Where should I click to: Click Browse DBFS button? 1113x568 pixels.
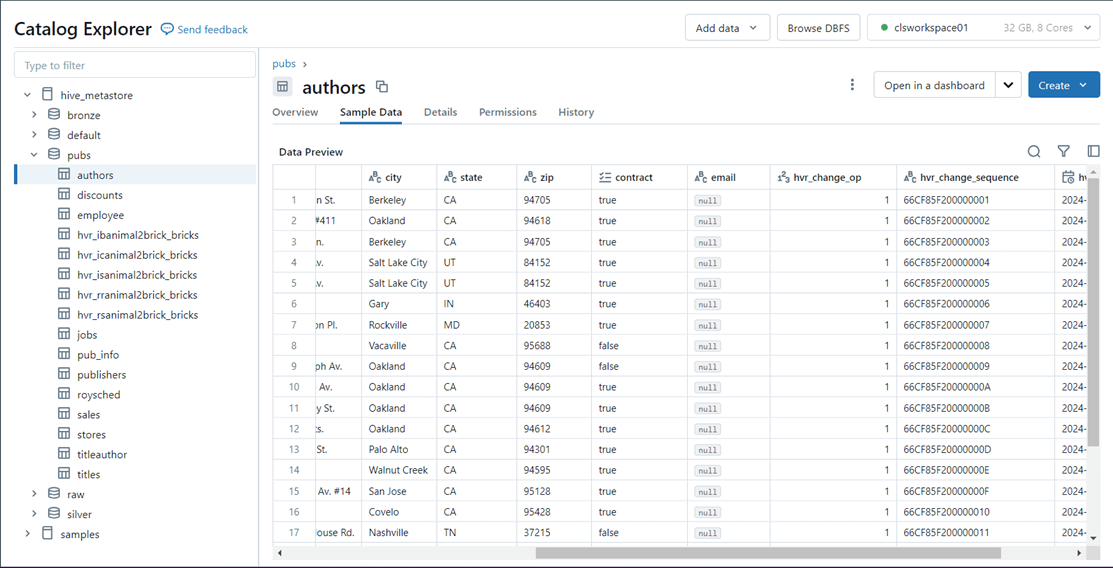[x=819, y=28]
